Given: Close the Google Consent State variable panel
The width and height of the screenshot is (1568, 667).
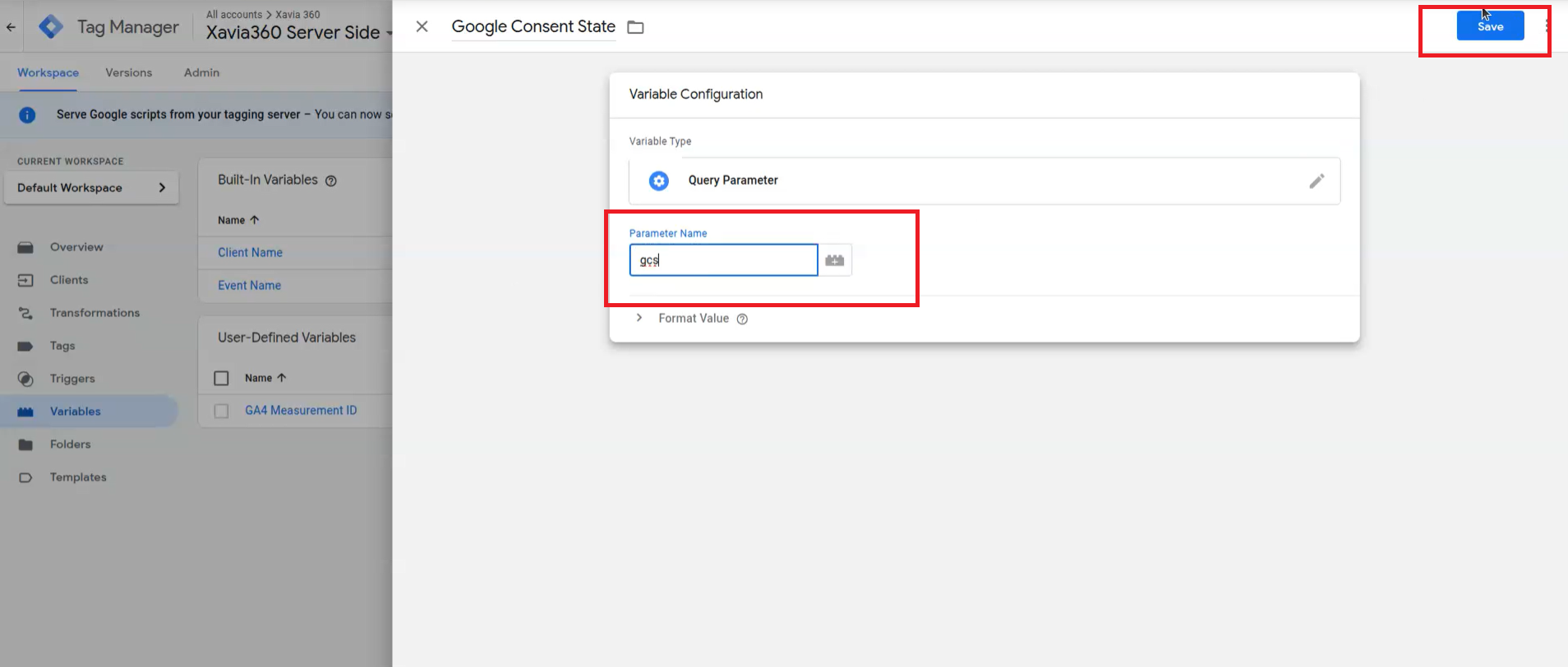Looking at the screenshot, I should tap(422, 27).
